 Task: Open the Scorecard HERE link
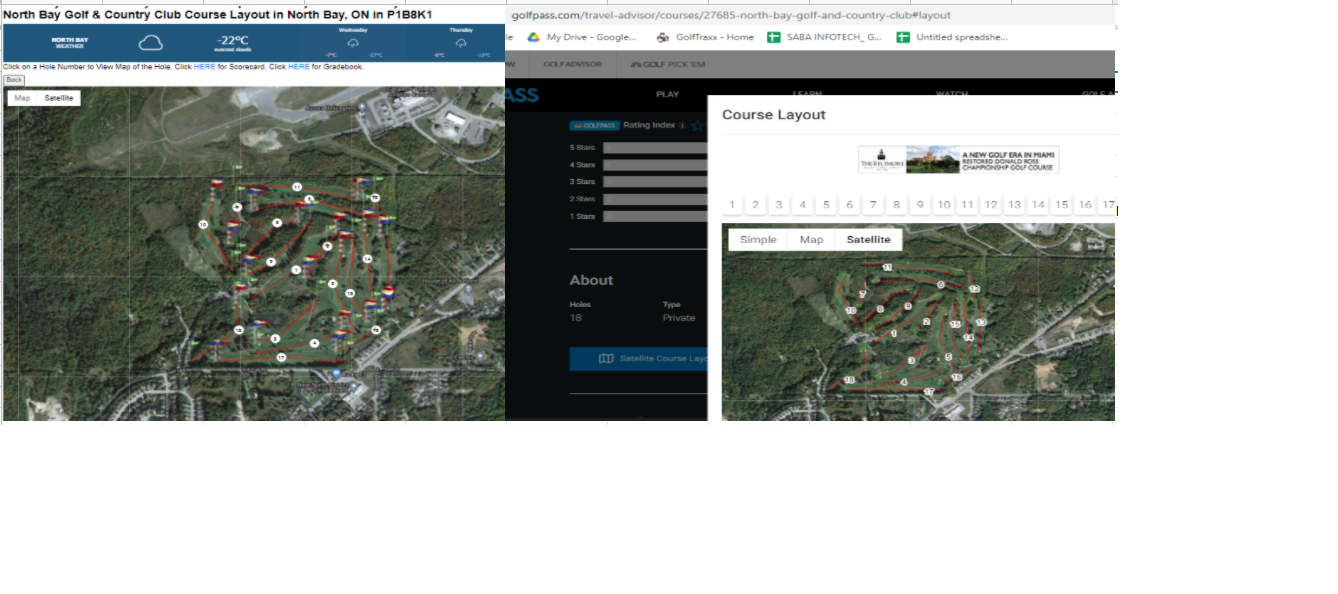click(204, 67)
